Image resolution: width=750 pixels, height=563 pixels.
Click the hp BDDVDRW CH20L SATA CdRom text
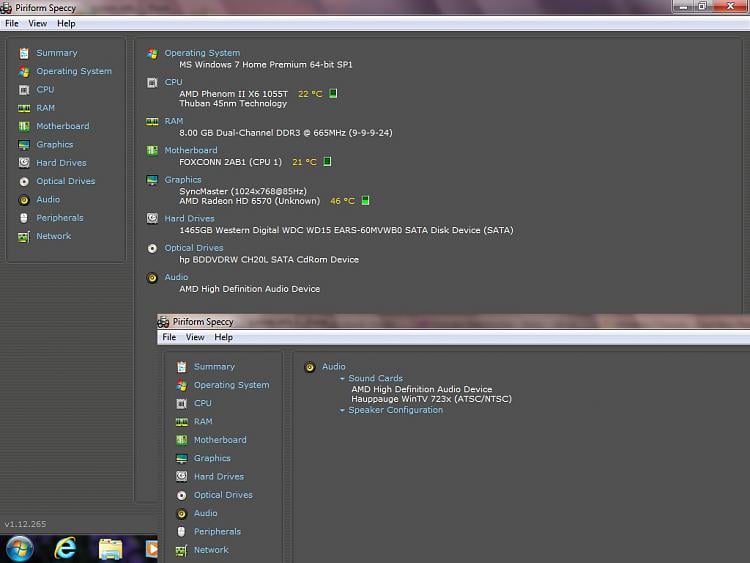[269, 260]
